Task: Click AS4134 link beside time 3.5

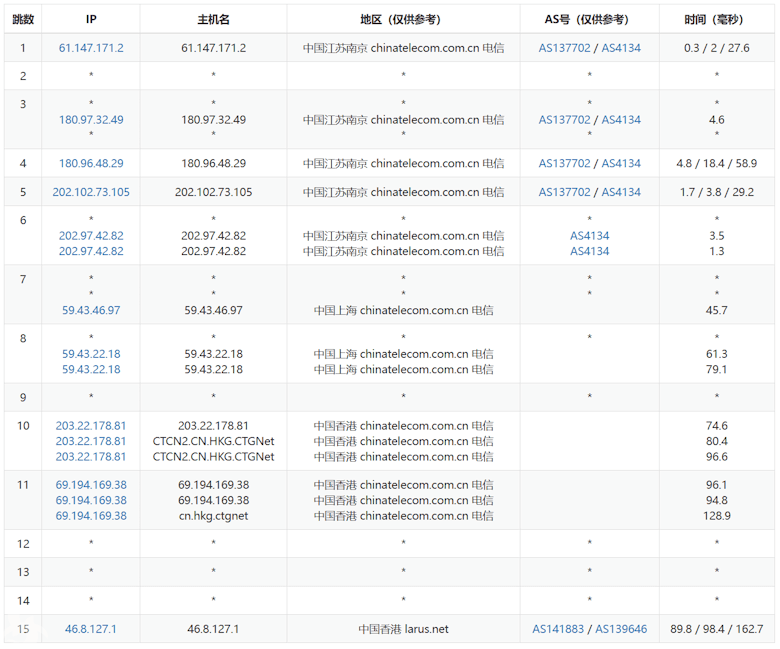Action: pyautogui.click(x=589, y=235)
